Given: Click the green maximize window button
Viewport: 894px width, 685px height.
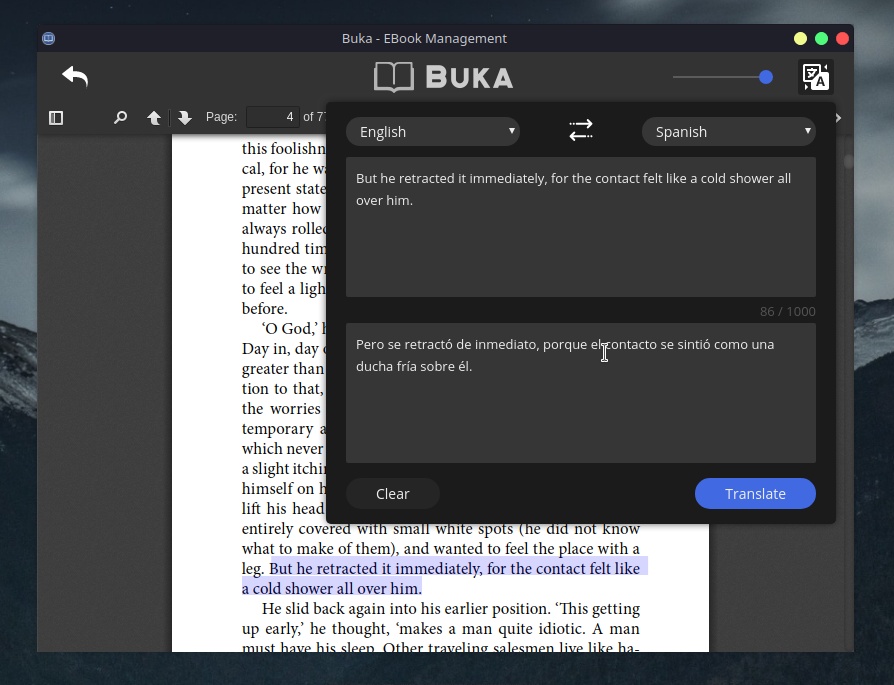Looking at the screenshot, I should coord(821,39).
